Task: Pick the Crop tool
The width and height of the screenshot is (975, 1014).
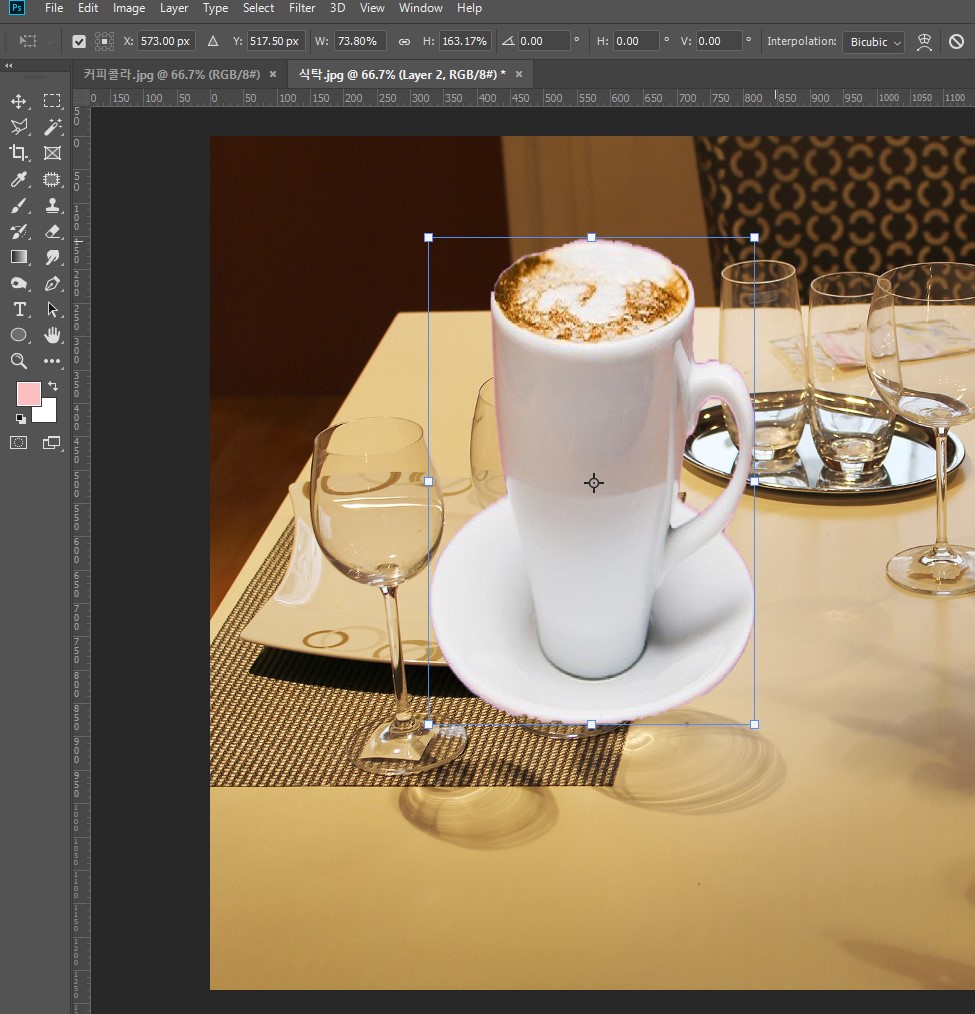Action: point(18,153)
